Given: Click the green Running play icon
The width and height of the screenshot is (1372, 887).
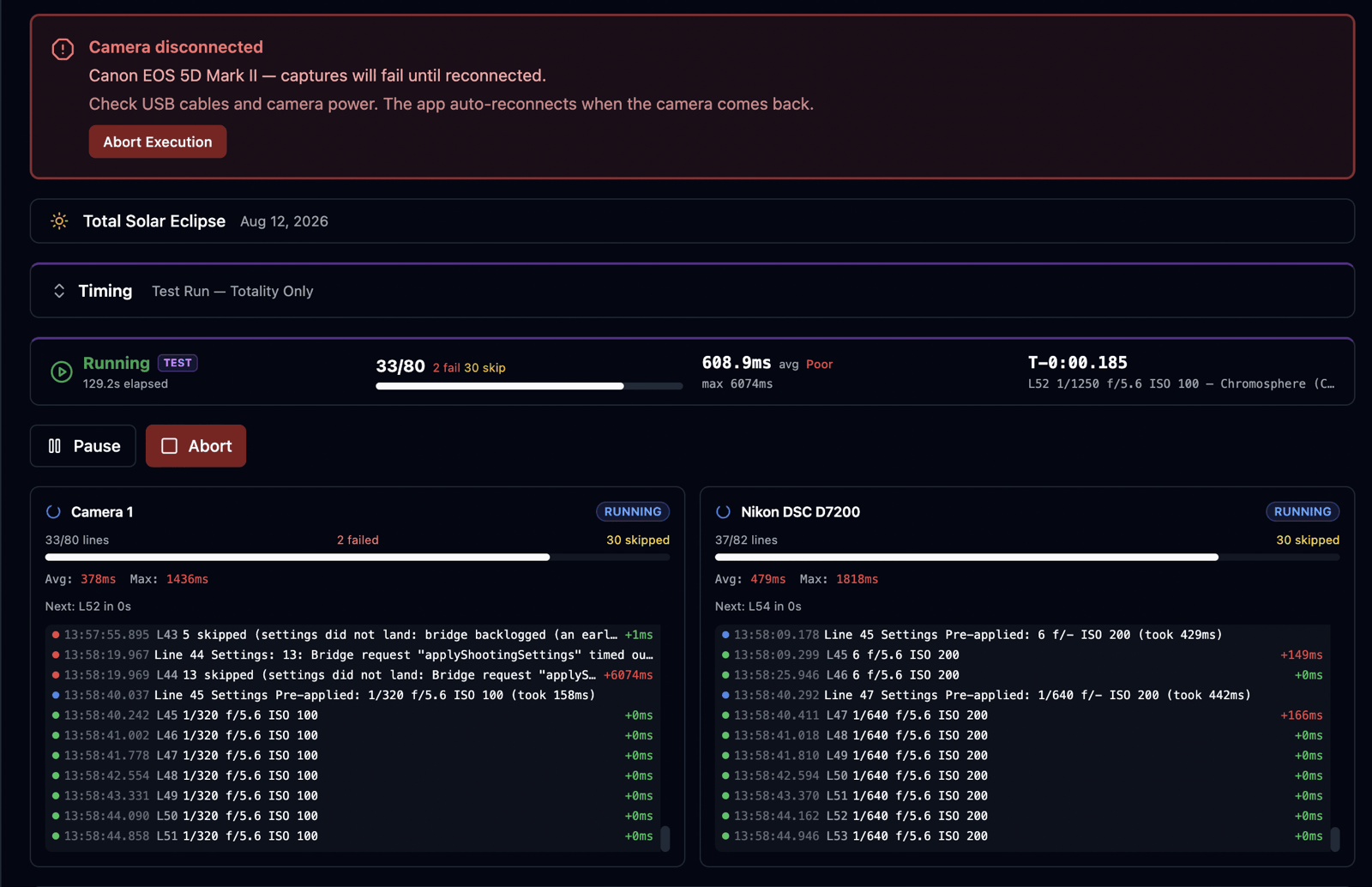Looking at the screenshot, I should pyautogui.click(x=61, y=371).
